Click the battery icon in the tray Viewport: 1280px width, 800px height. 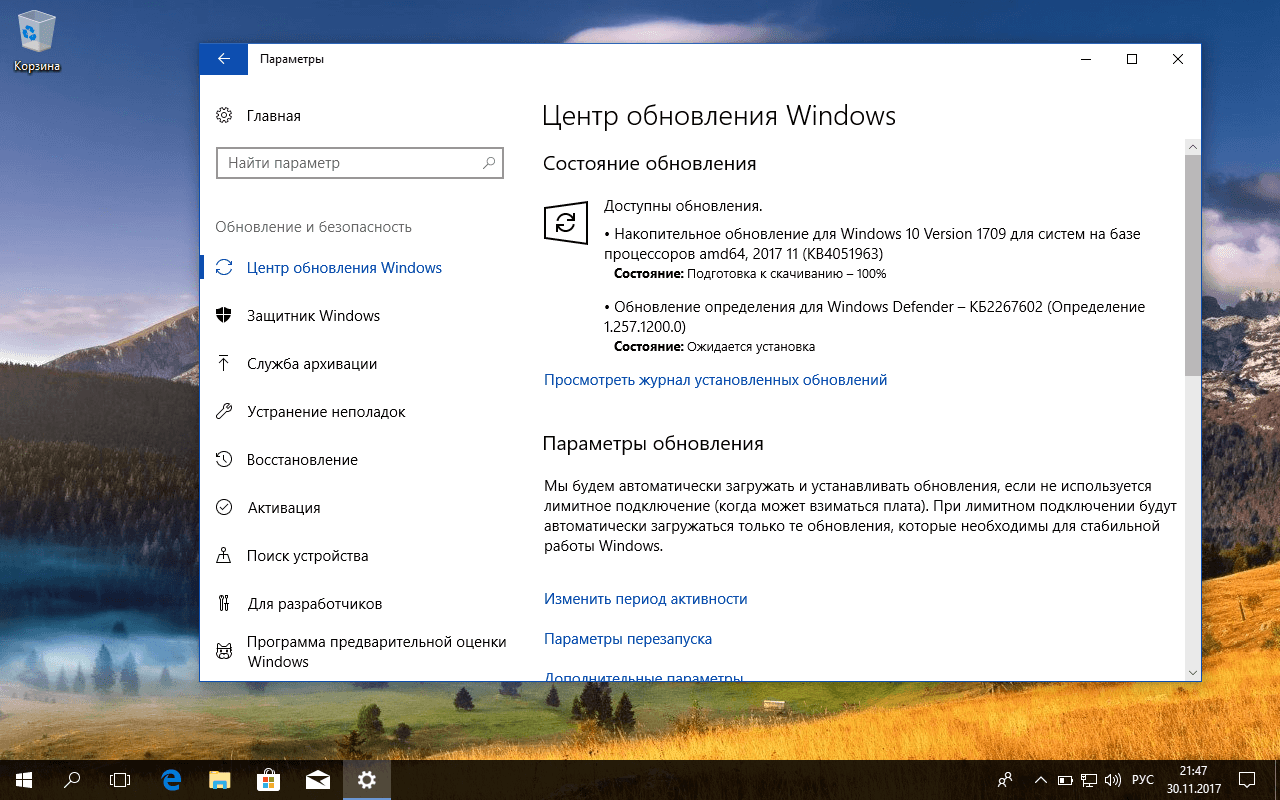1066,779
